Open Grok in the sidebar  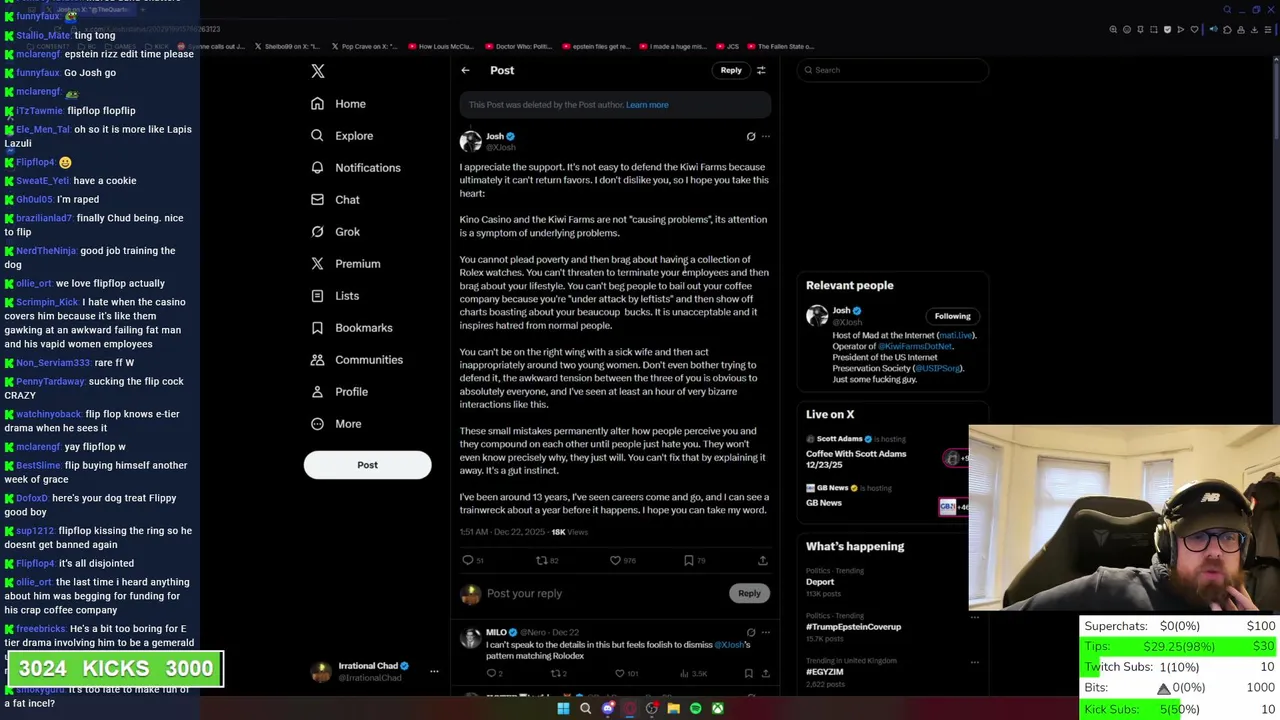click(x=335, y=232)
